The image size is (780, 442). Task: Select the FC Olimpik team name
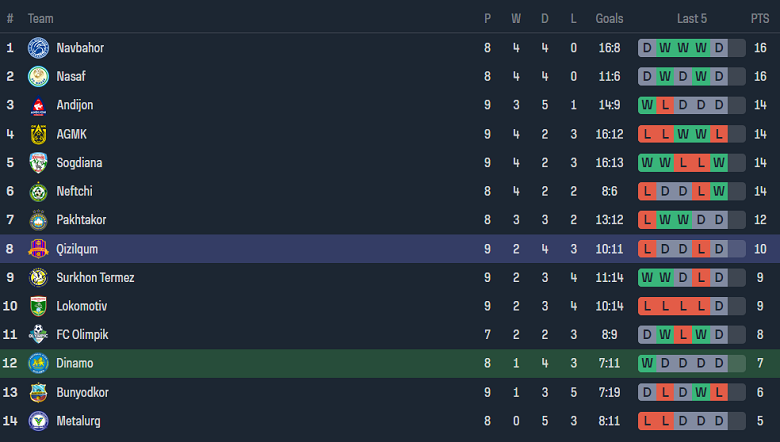(x=82, y=335)
